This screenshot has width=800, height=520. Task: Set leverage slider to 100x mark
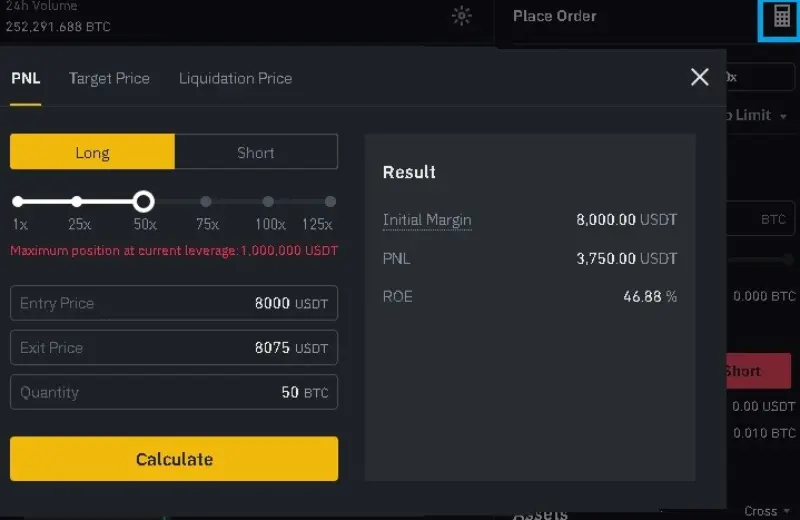(268, 202)
